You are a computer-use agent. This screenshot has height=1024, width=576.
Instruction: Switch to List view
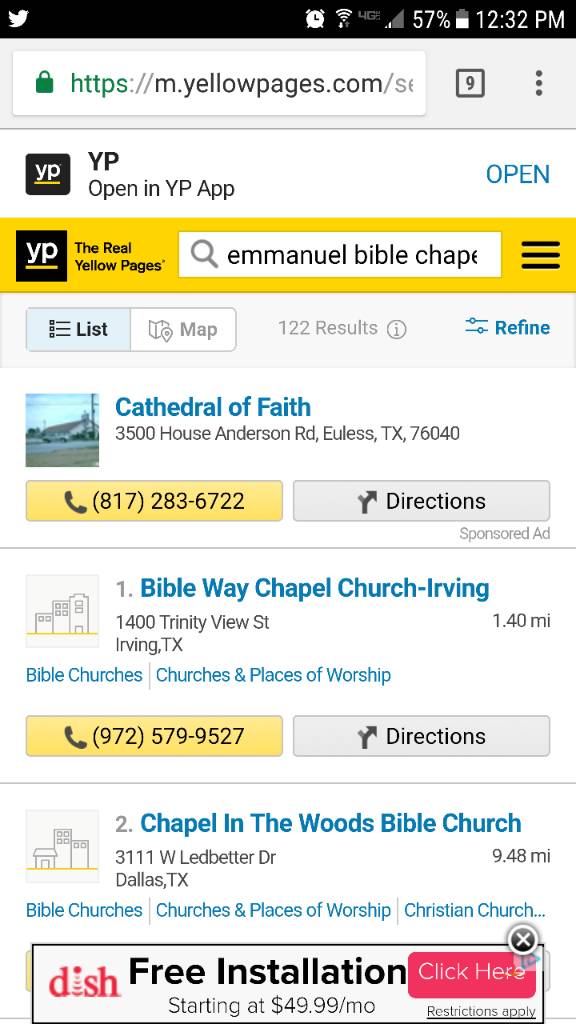[x=78, y=329]
